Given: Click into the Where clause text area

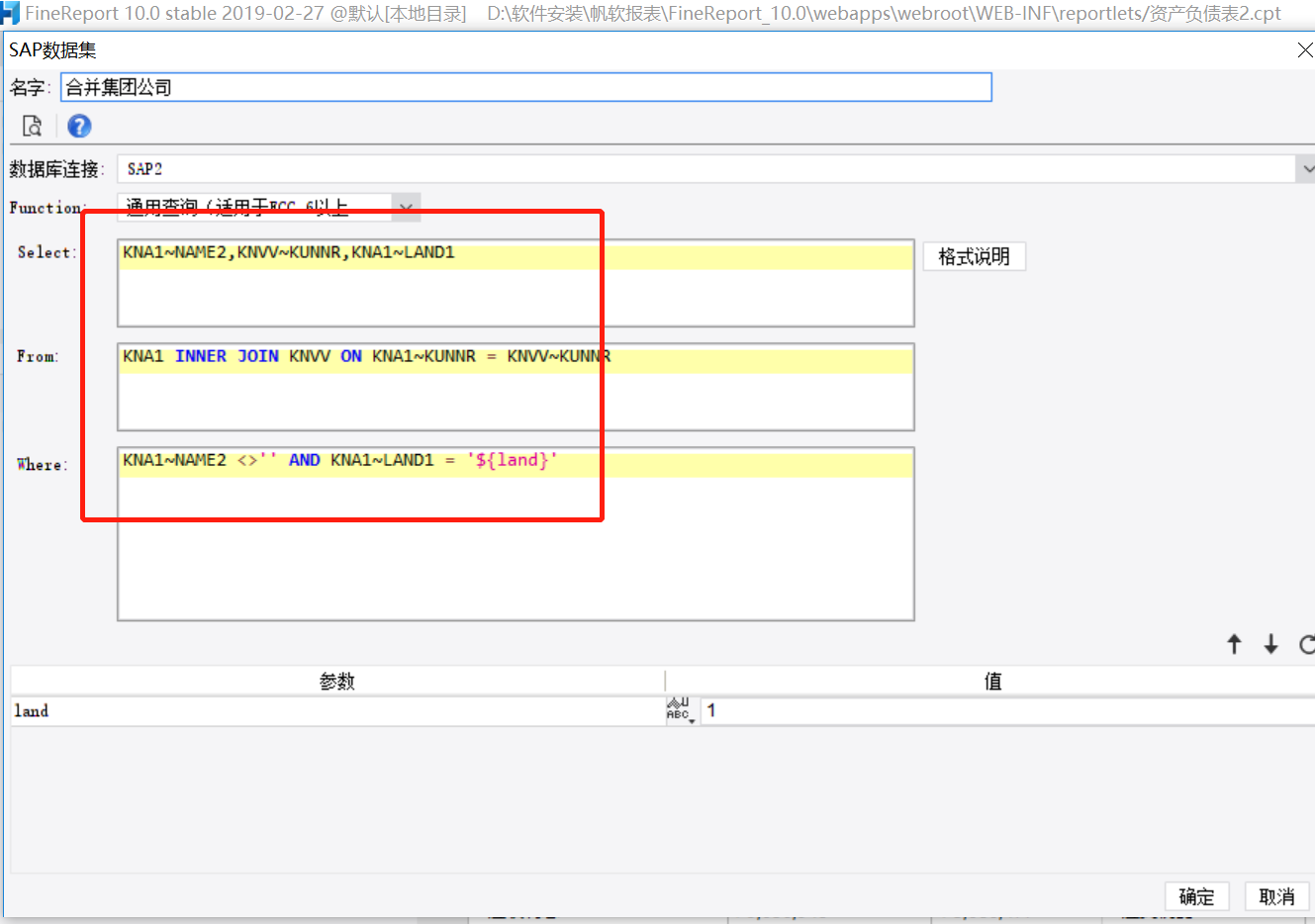Looking at the screenshot, I should pos(516,534).
